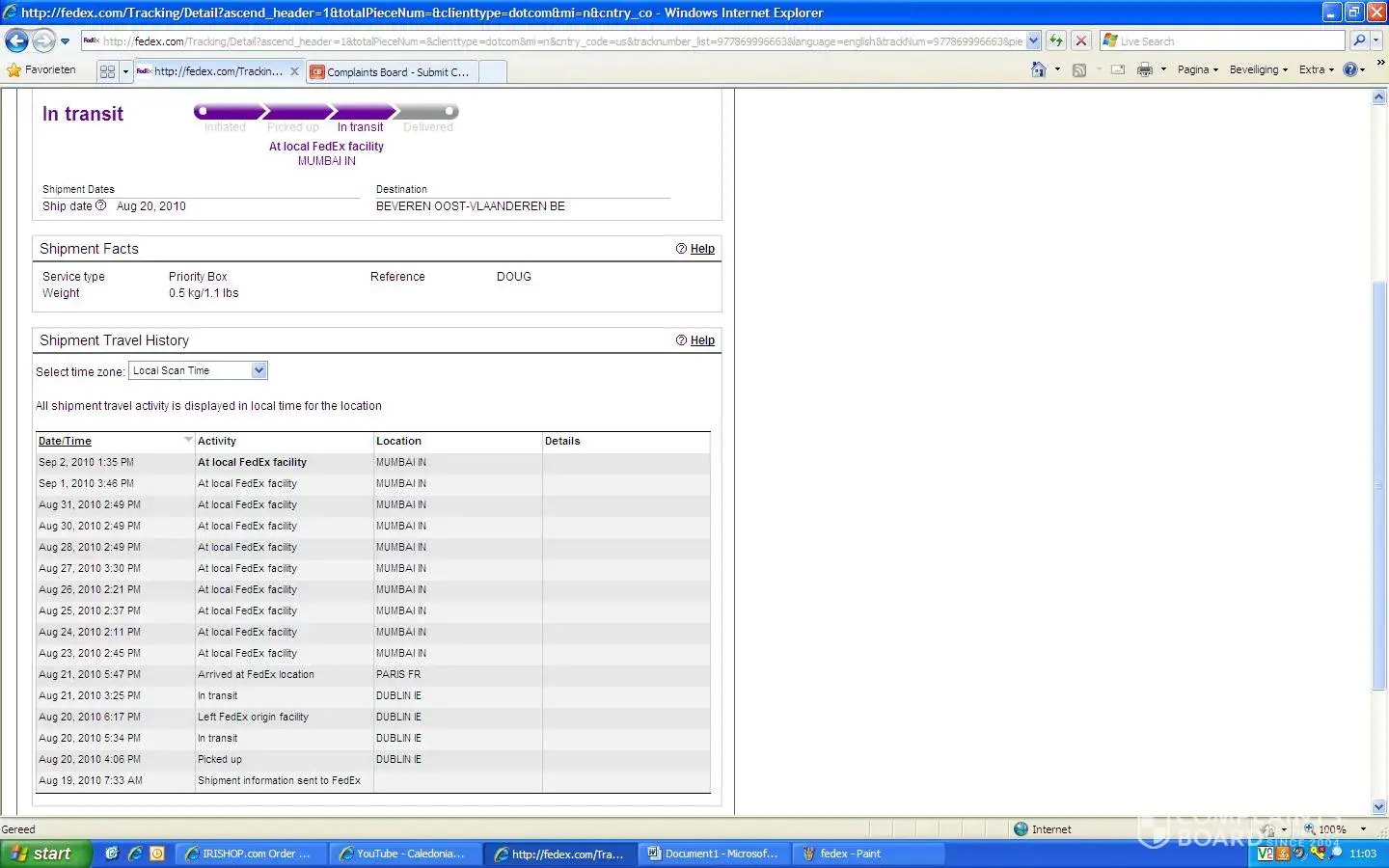Viewport: 1389px width, 868px height.
Task: Open the Quick Tabs grid icon
Action: [x=107, y=71]
